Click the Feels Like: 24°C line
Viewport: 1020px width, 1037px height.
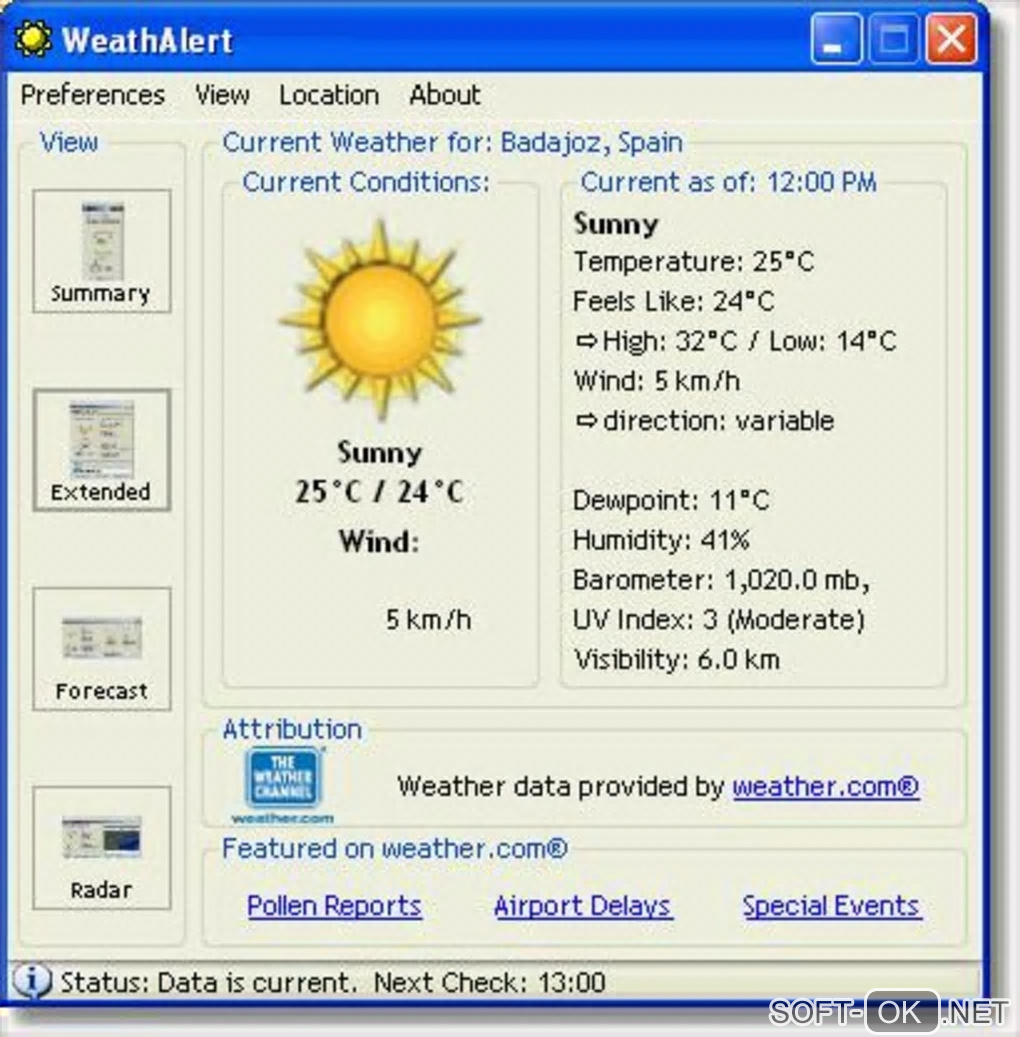(x=673, y=302)
